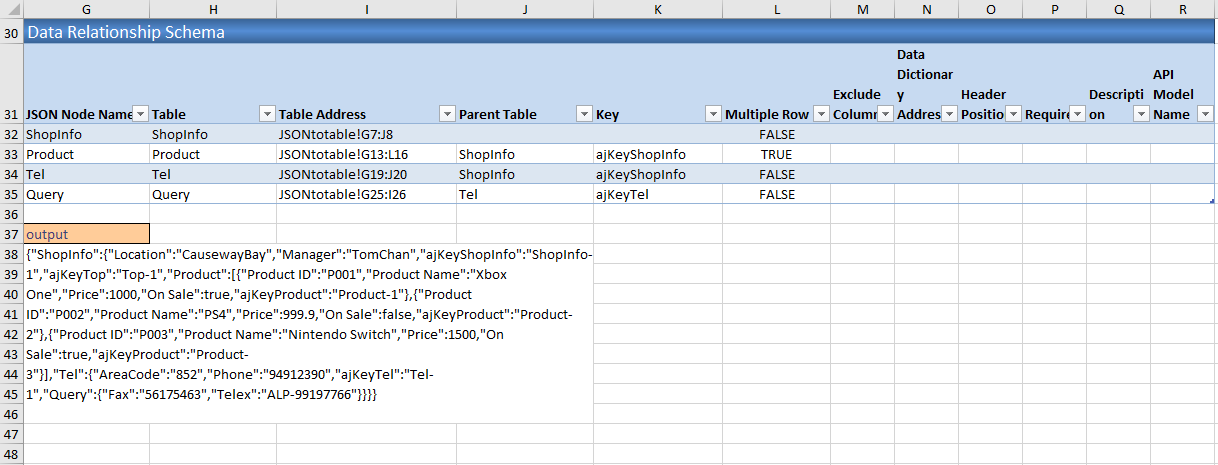
Task: Open the Description column filter dropdown
Action: pos(1140,114)
